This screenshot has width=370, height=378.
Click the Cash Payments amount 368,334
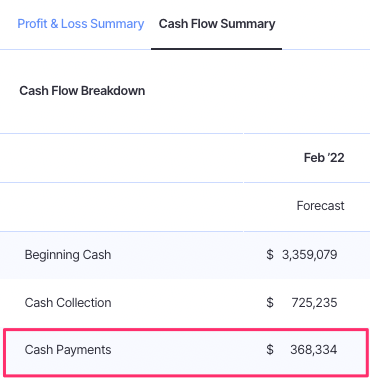point(314,350)
